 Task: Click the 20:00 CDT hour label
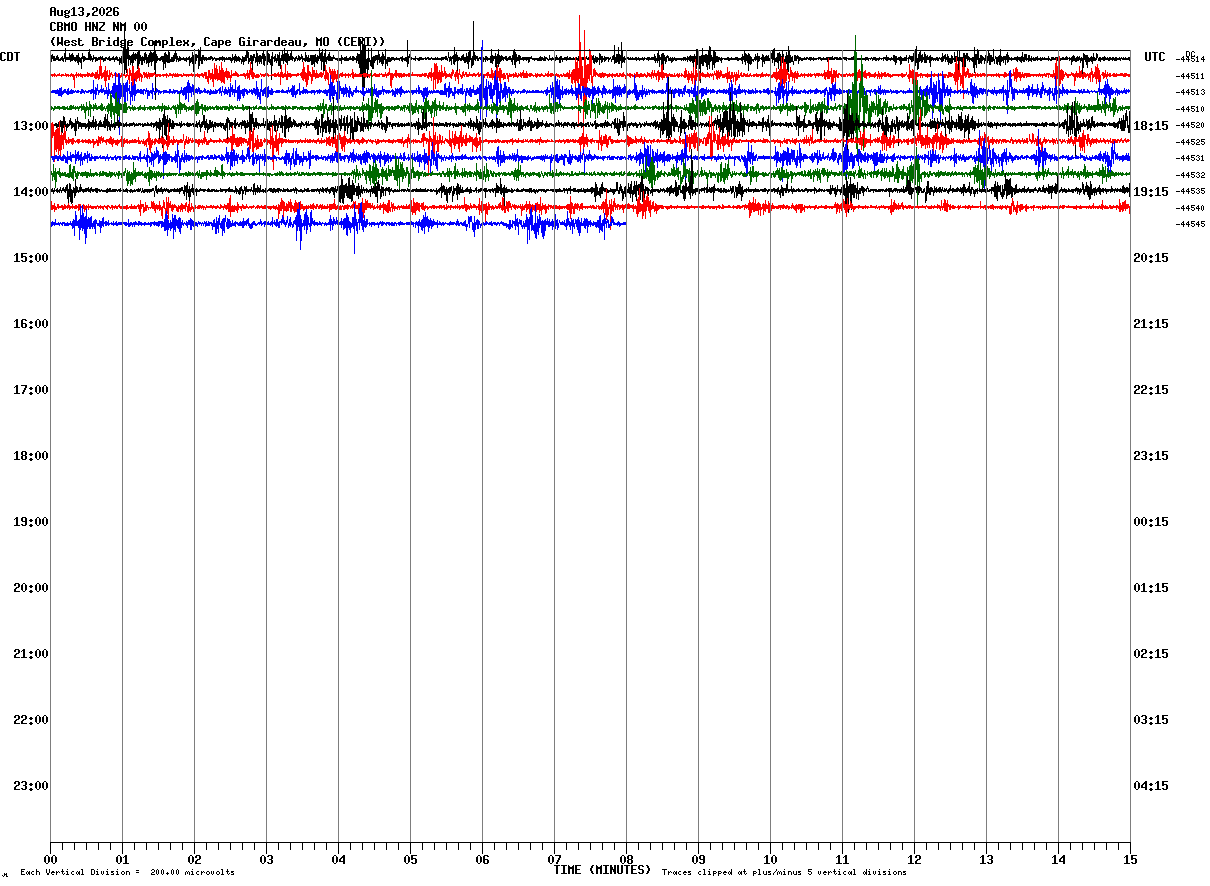tap(31, 588)
